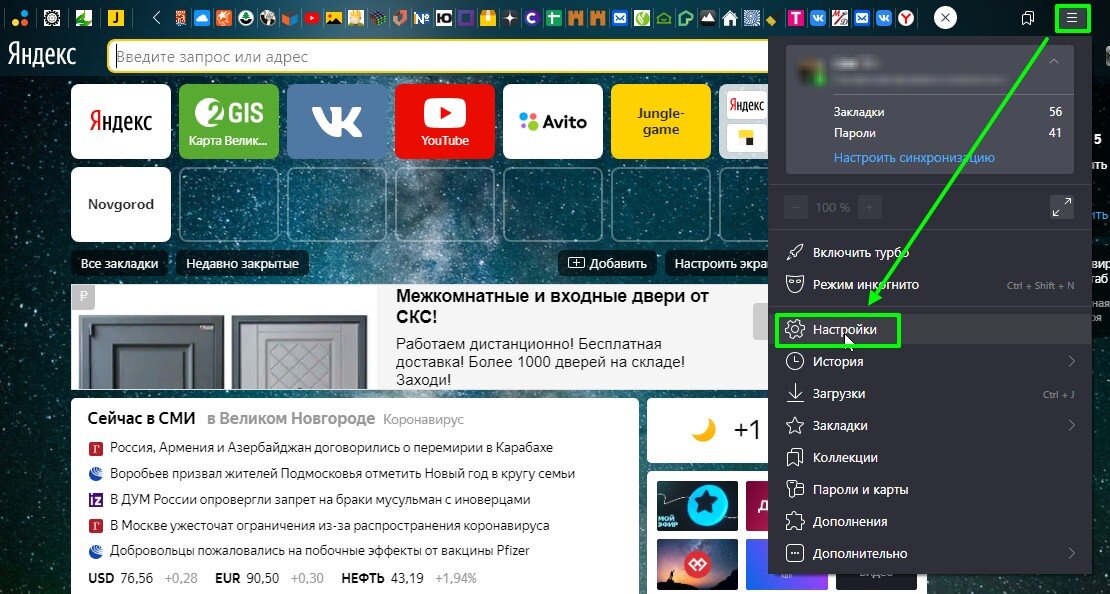Decrease the zoom with the minus button
This screenshot has width=1110, height=594.
click(x=796, y=208)
